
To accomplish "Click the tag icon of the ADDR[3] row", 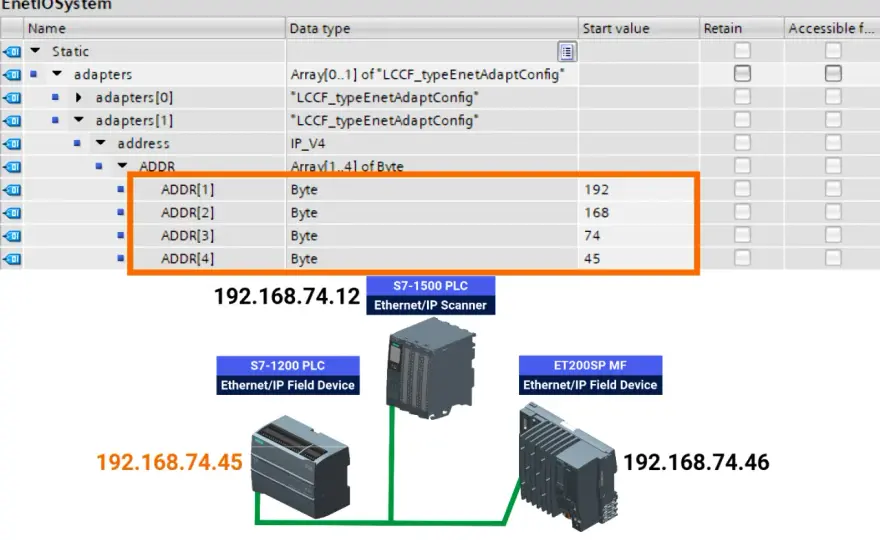I will tap(12, 236).
